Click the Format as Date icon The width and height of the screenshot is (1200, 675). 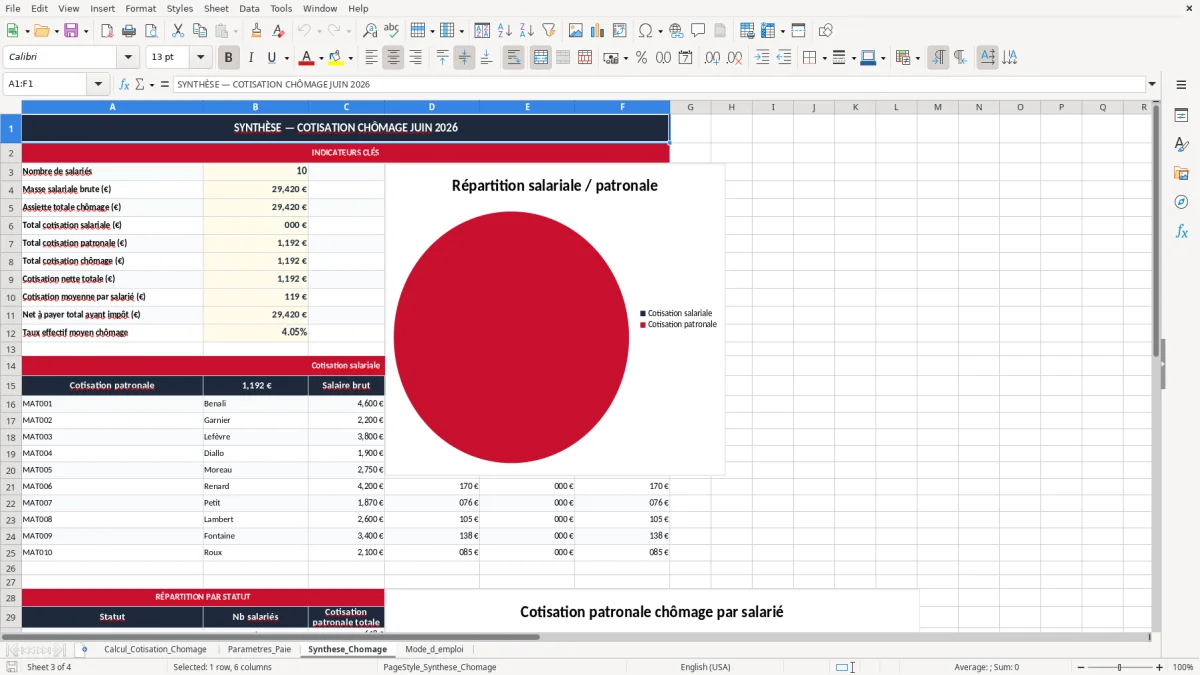686,58
